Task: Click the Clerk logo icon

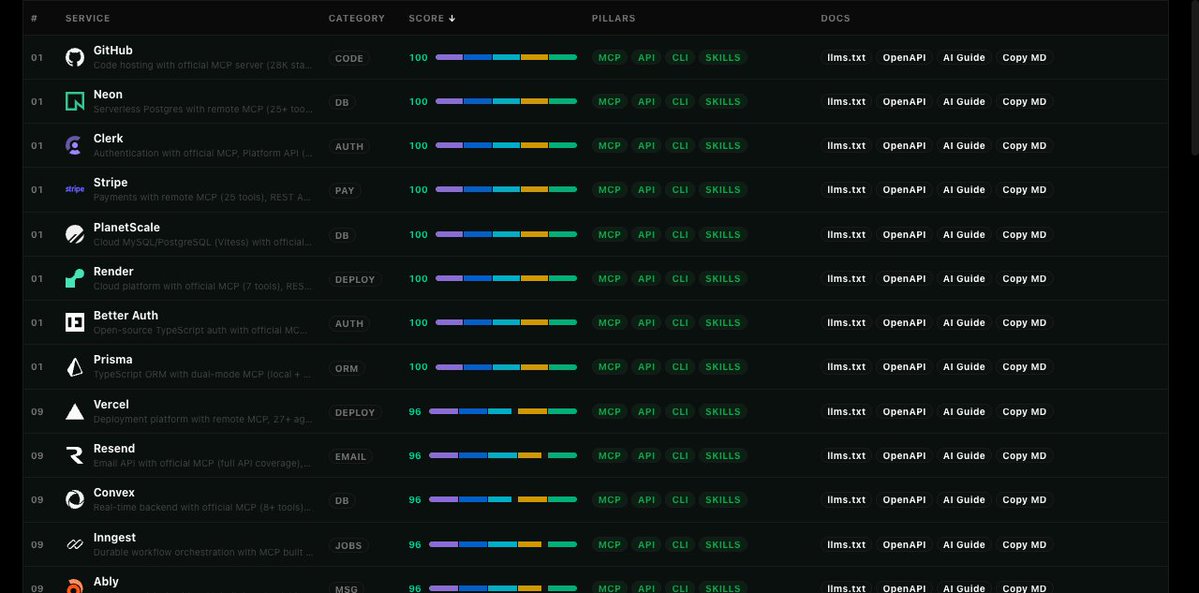Action: pos(74,145)
